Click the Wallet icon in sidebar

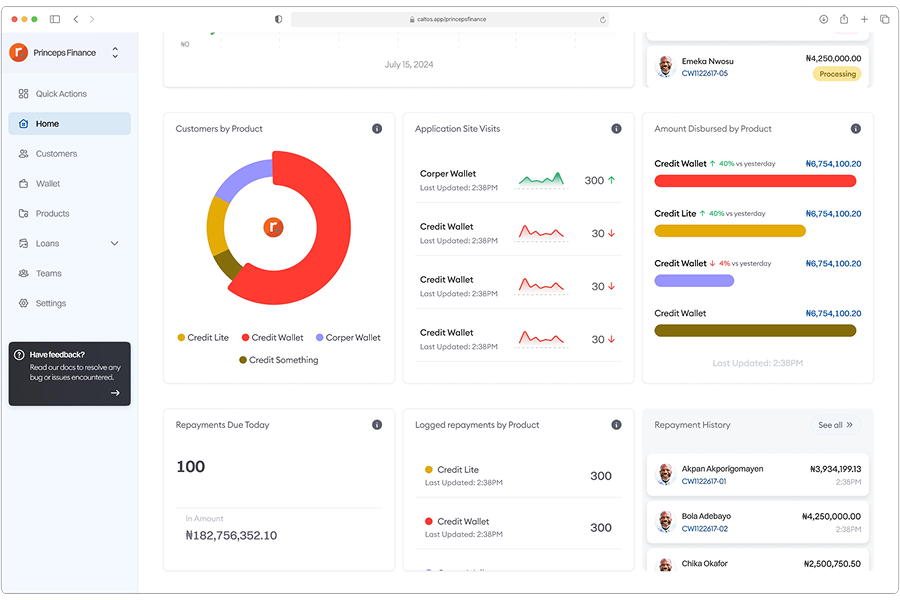pos(24,184)
